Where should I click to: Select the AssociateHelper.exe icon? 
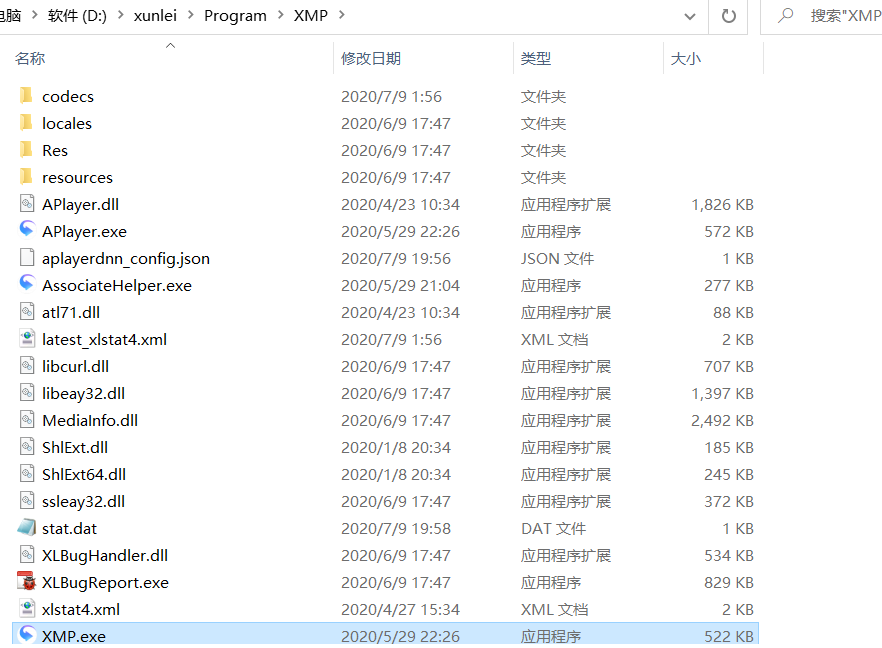point(27,284)
